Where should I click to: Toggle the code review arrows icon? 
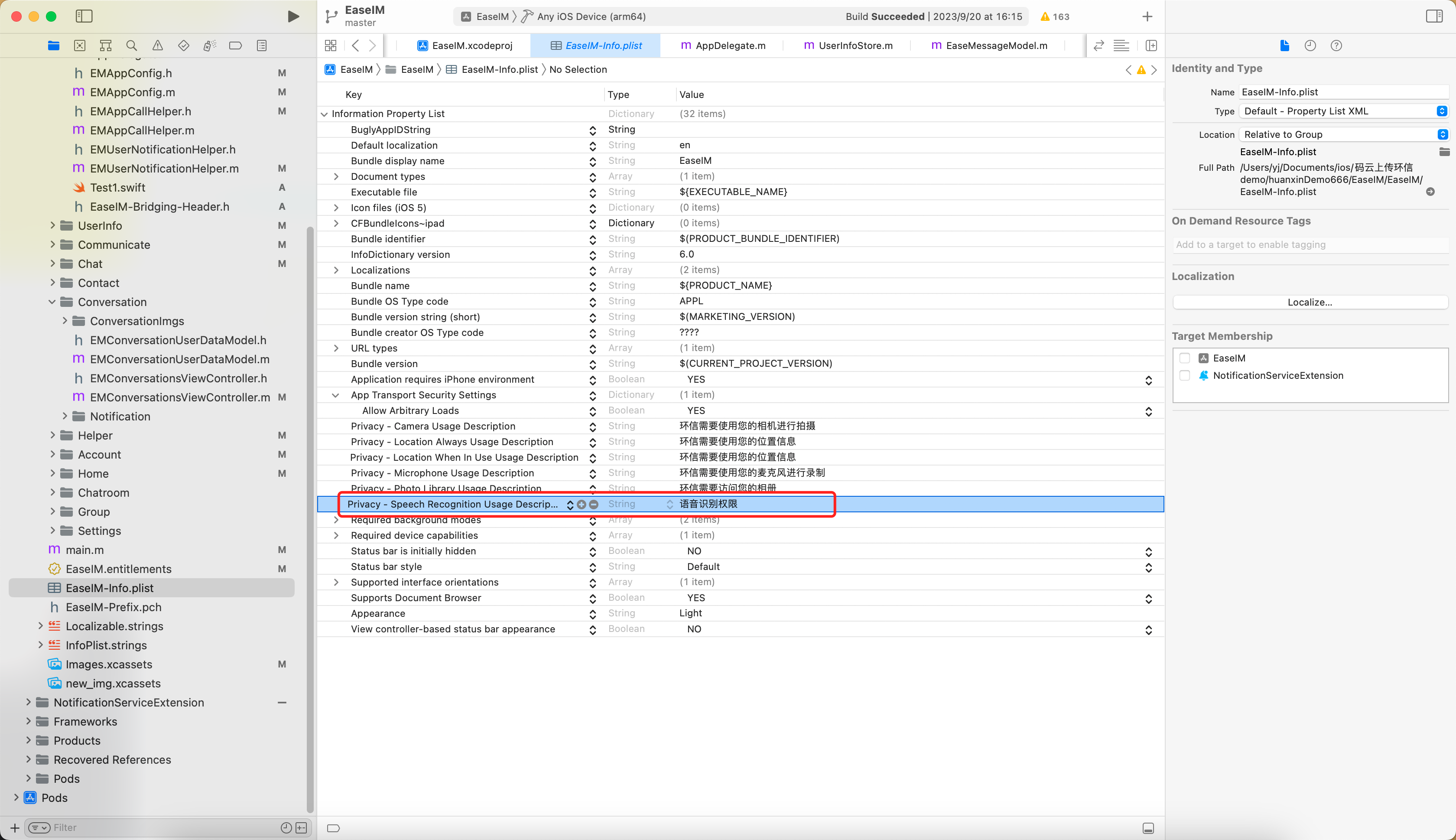click(1098, 46)
